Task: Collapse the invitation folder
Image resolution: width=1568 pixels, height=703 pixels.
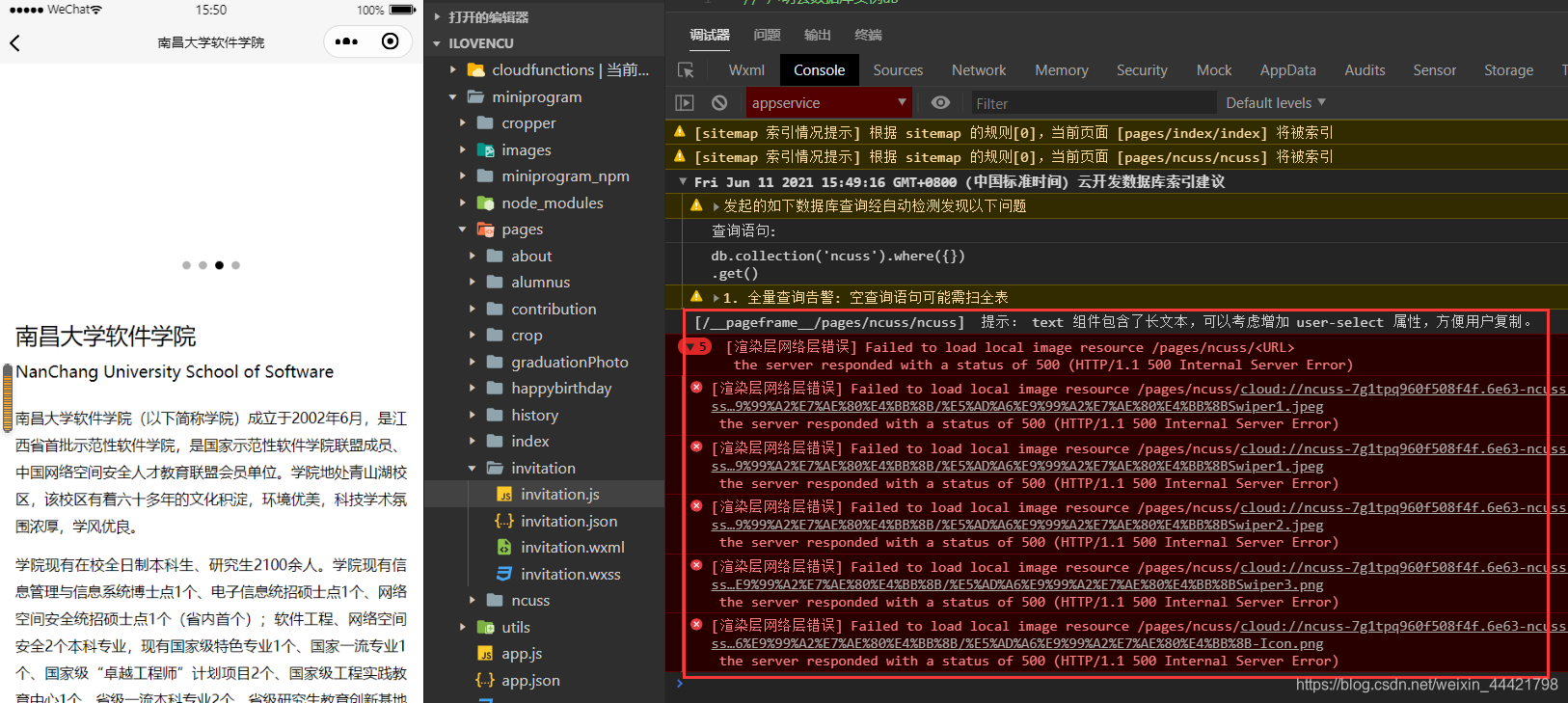Action: [473, 468]
